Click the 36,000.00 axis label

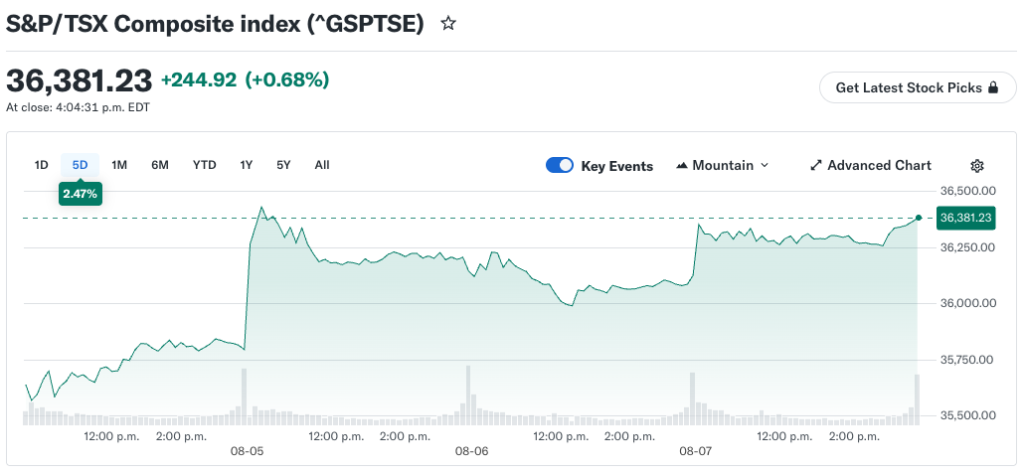point(968,303)
